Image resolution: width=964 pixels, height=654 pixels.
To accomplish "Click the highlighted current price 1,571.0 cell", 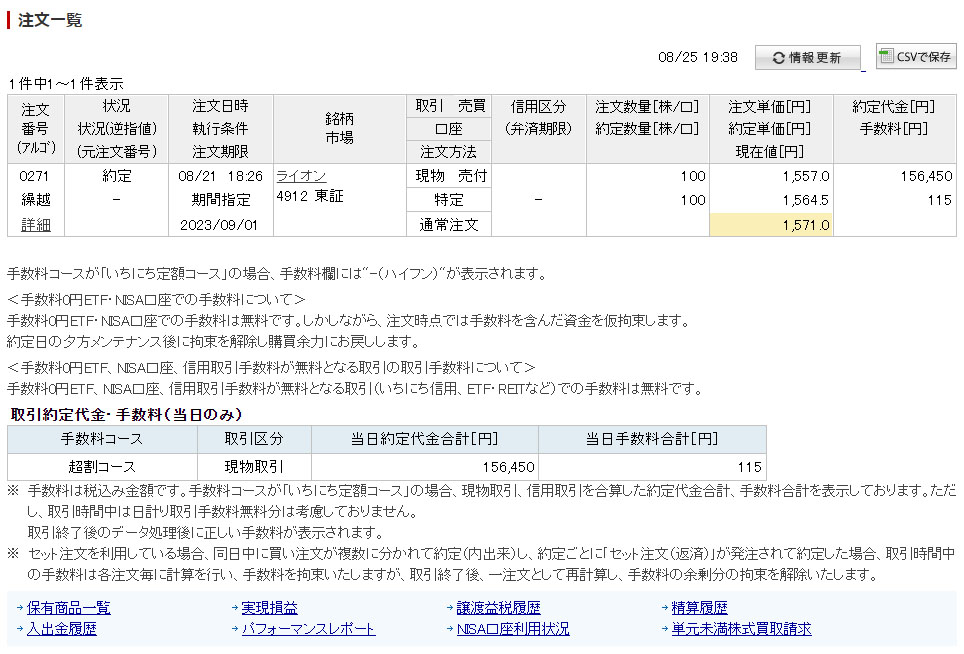I will (x=770, y=225).
